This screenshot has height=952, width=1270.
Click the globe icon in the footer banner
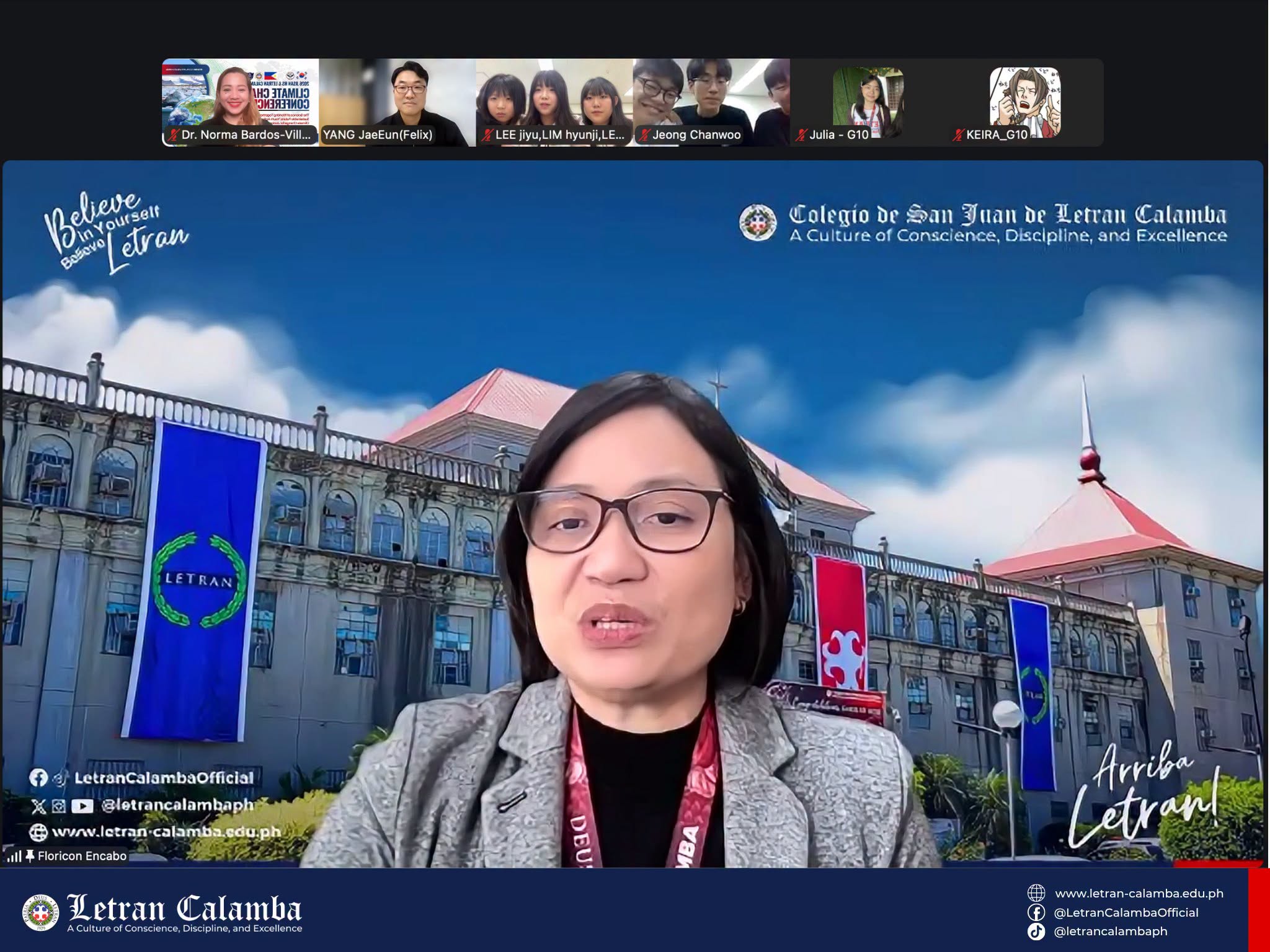[x=1036, y=893]
